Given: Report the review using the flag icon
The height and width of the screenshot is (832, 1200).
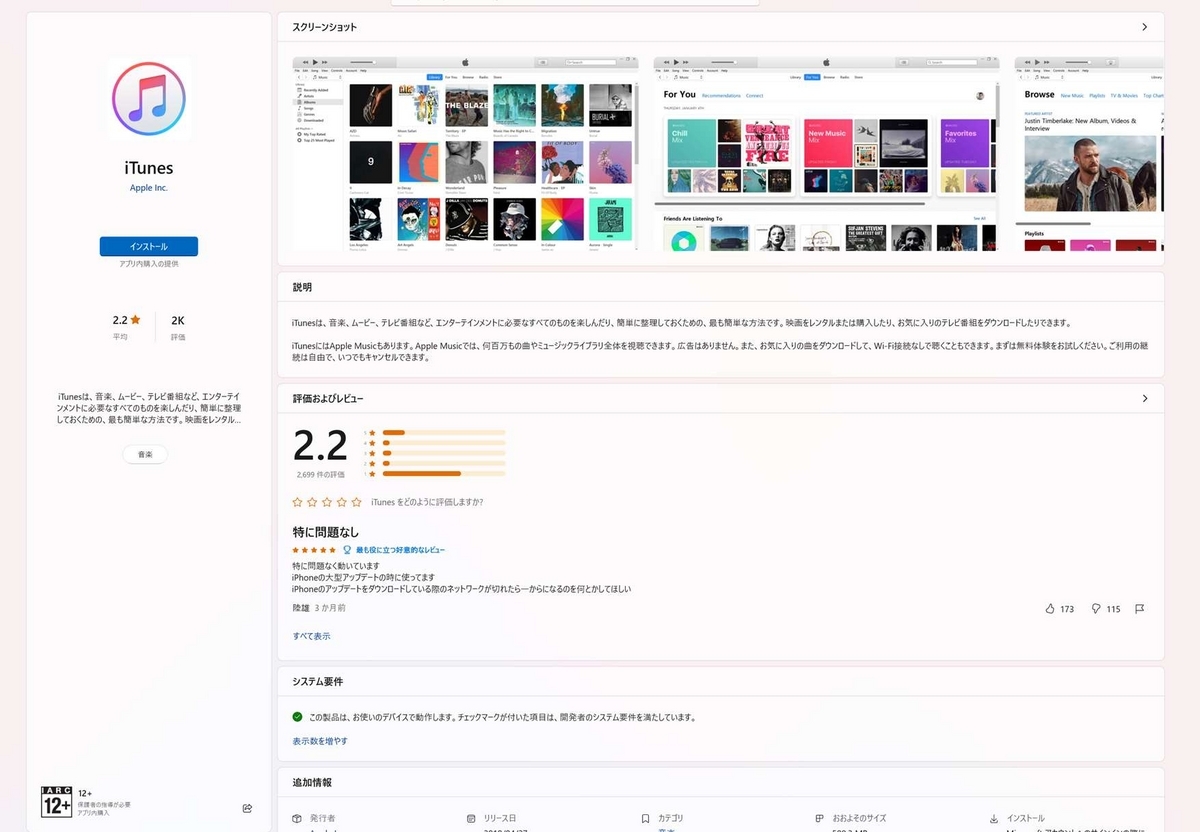Looking at the screenshot, I should point(1139,608).
